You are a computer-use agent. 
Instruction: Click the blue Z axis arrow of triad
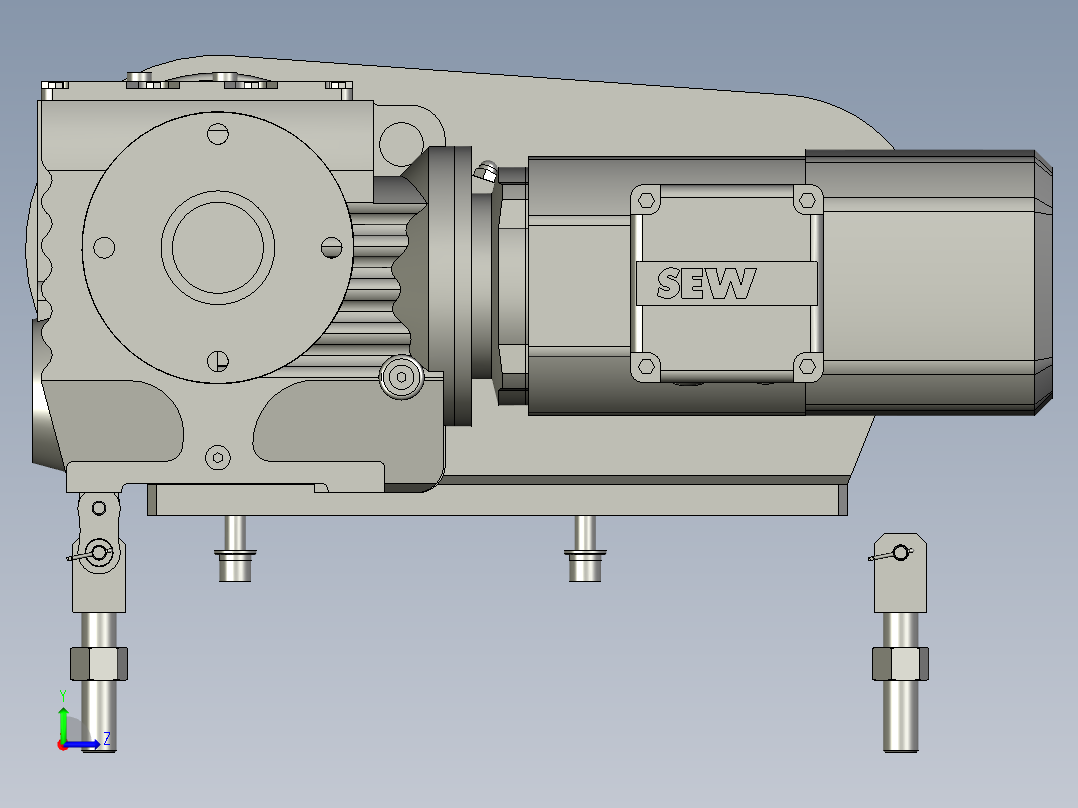[x=82, y=744]
